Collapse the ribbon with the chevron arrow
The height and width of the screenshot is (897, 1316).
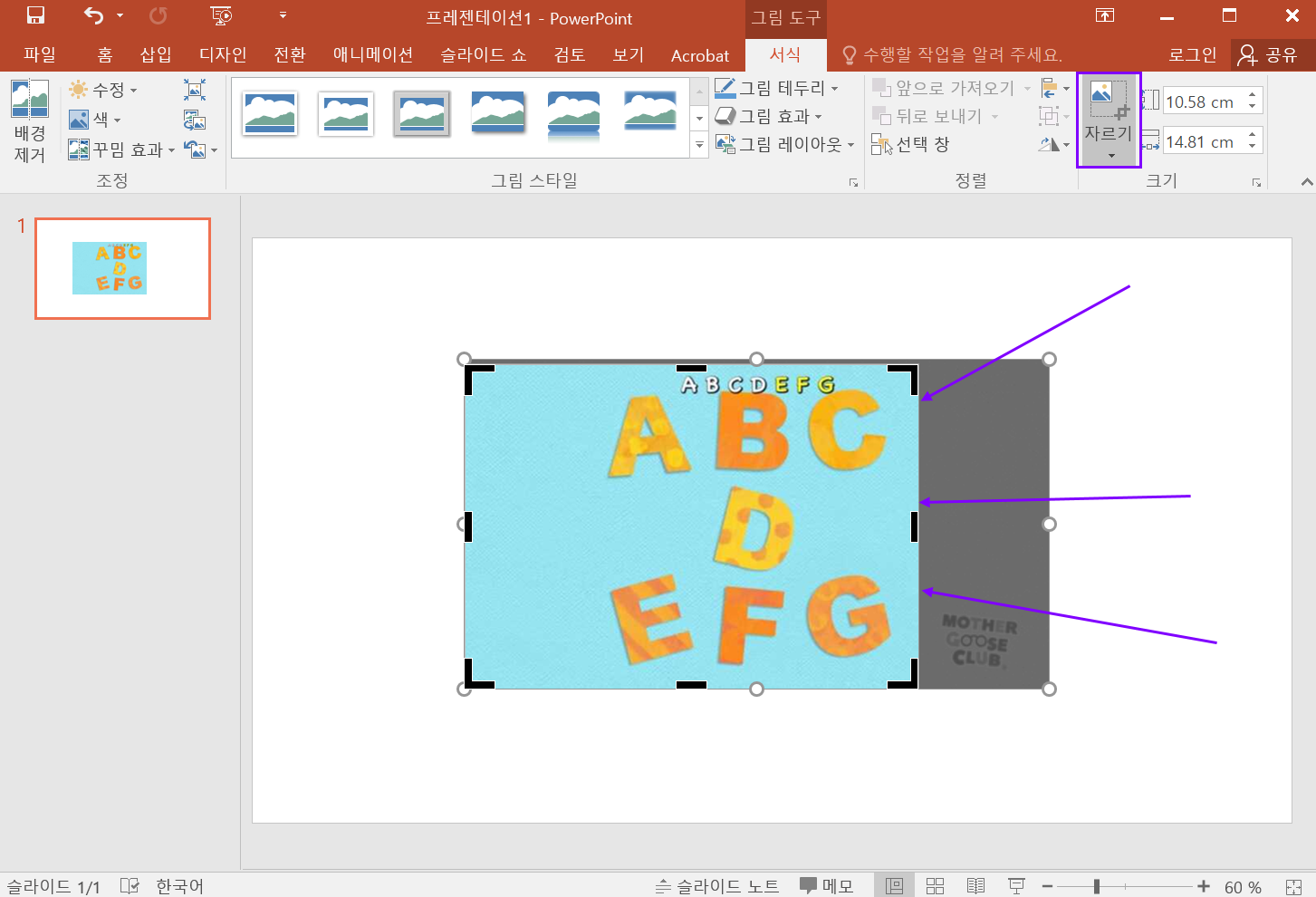tap(1306, 182)
